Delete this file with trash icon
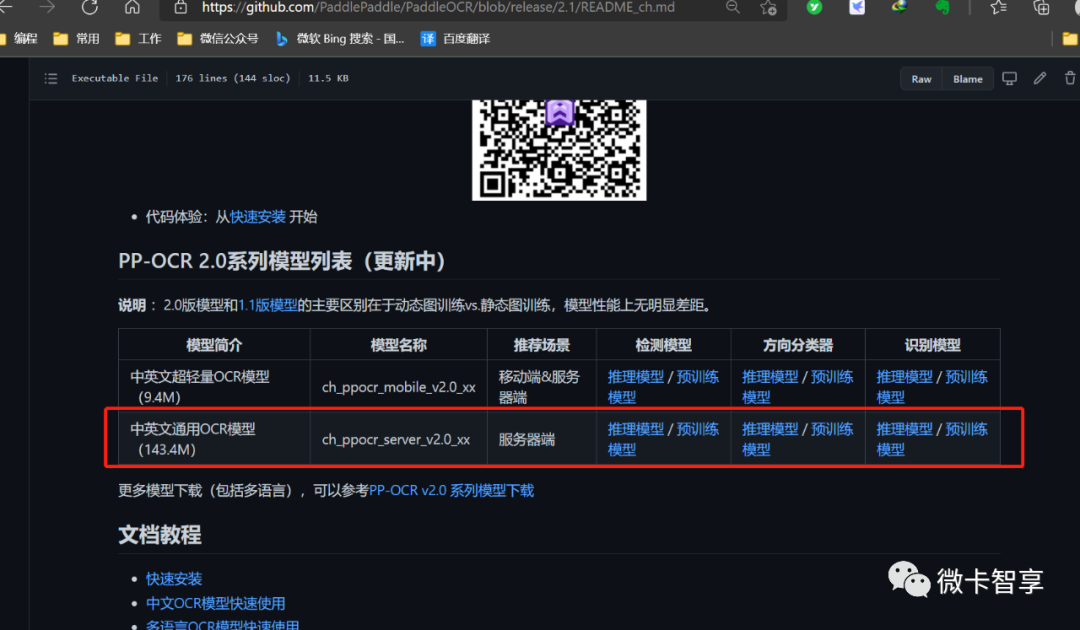This screenshot has width=1080, height=630. coord(1070,78)
